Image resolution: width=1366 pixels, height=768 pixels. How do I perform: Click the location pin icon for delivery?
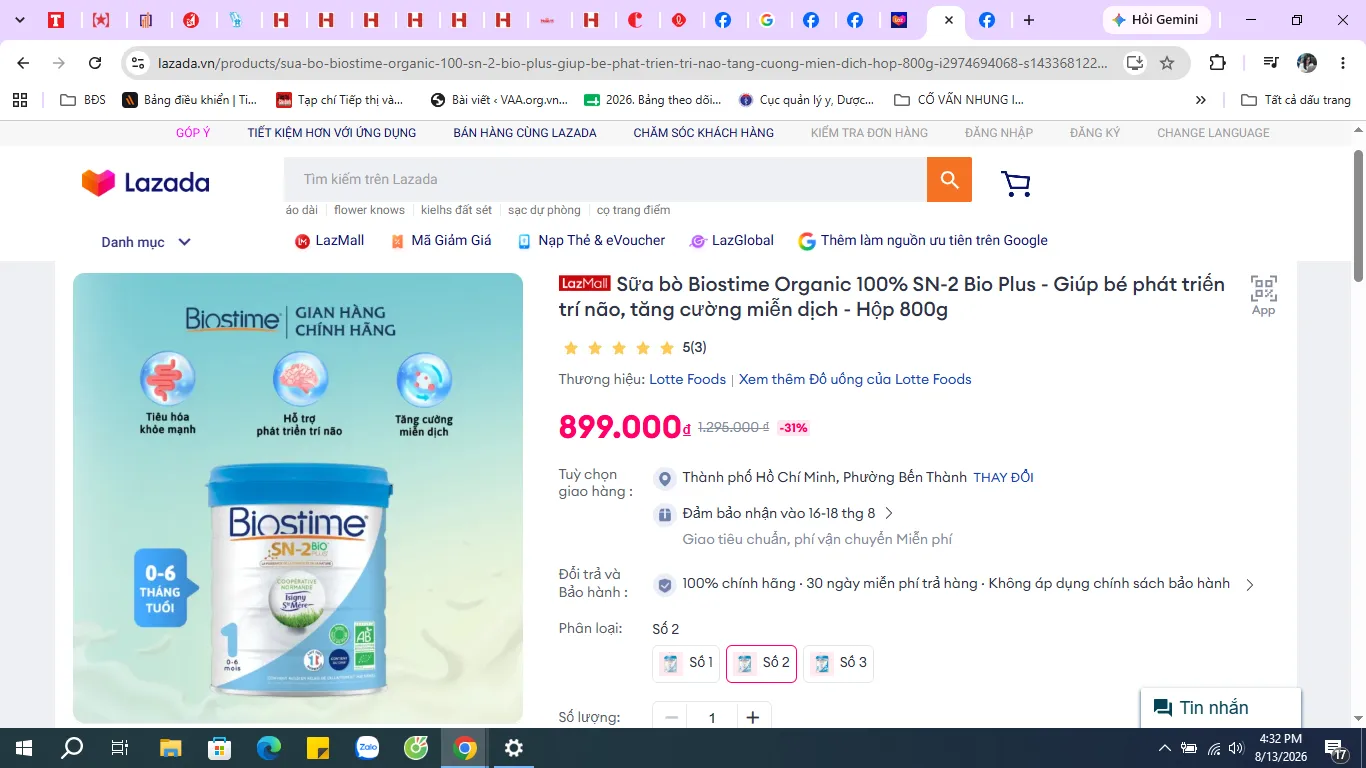pyautogui.click(x=664, y=478)
